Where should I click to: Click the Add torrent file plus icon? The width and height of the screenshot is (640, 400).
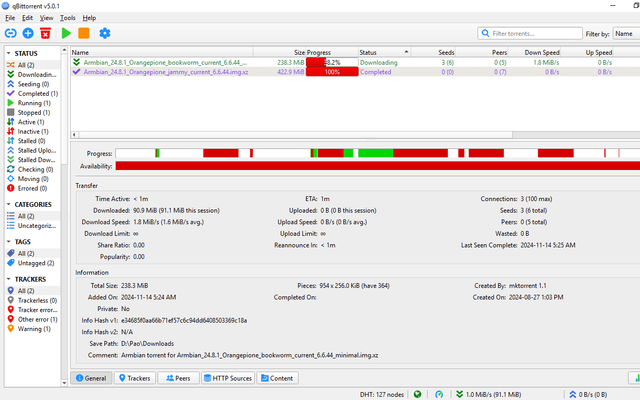tap(28, 33)
